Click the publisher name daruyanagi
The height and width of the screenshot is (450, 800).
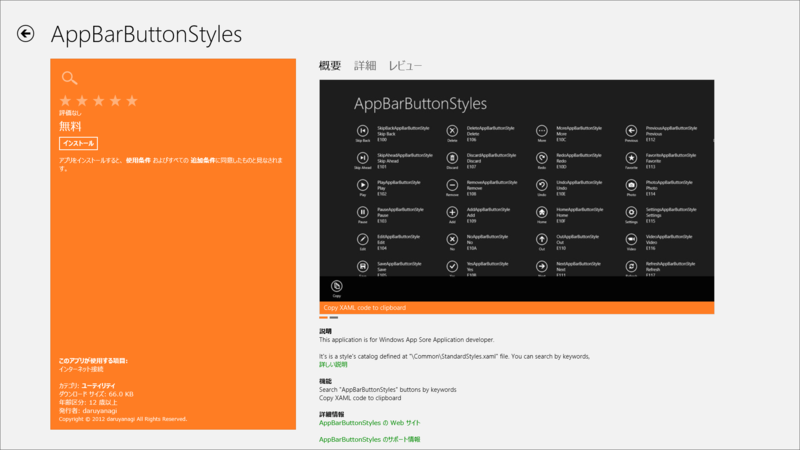pyautogui.click(x=99, y=411)
